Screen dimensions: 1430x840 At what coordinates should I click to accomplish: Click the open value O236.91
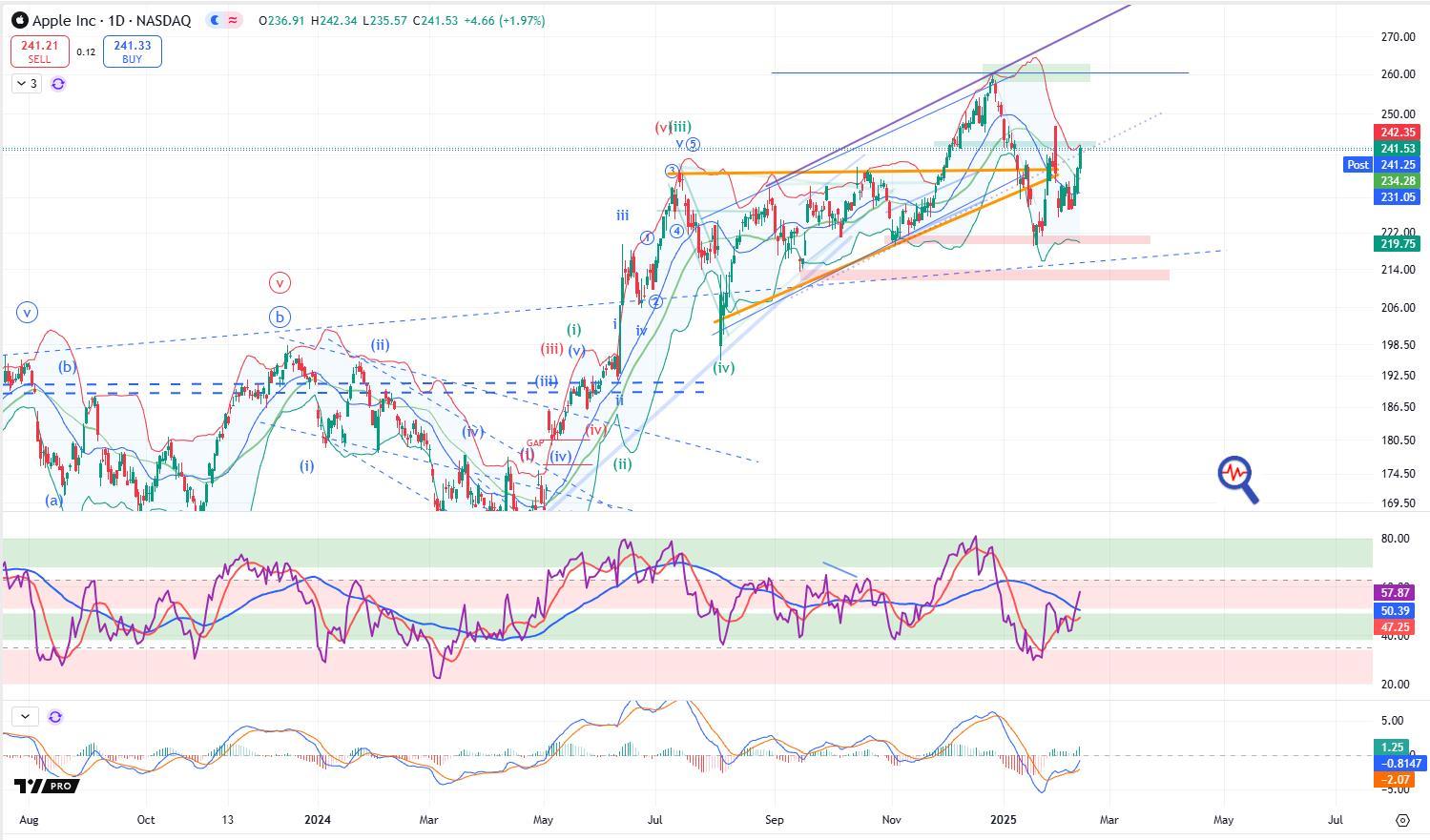pos(281,20)
